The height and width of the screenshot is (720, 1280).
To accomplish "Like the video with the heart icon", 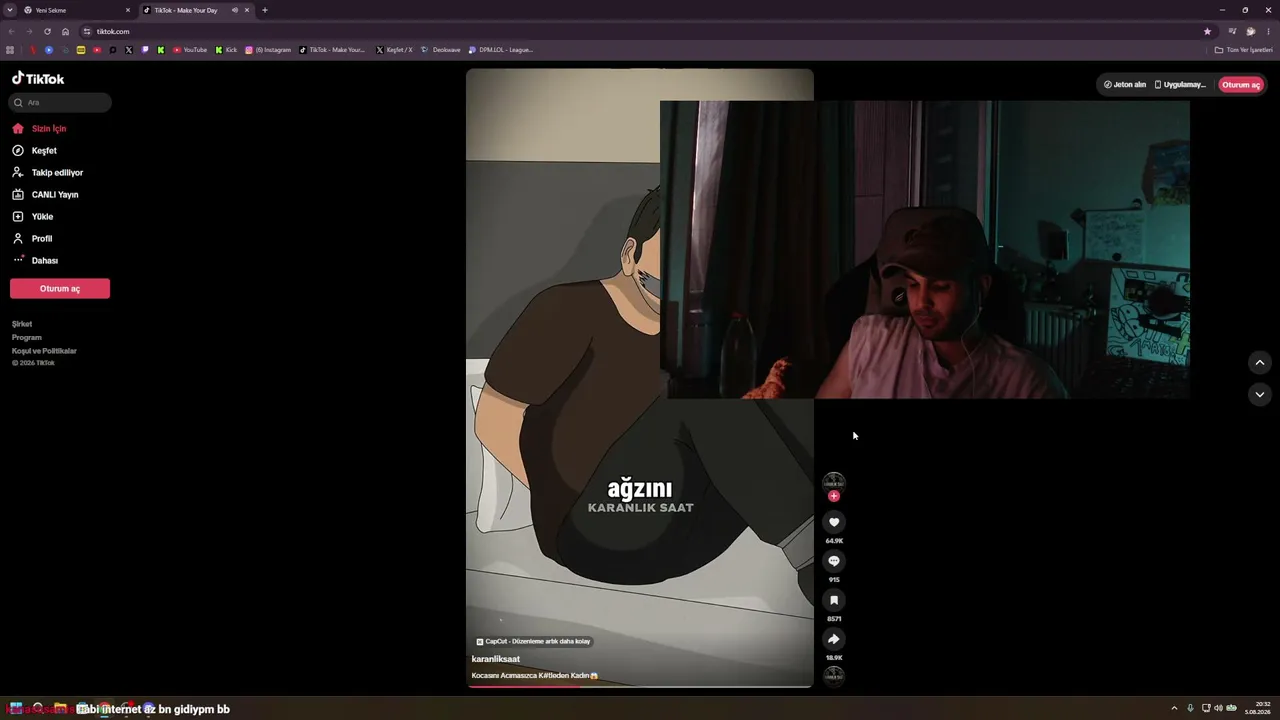I will [834, 522].
